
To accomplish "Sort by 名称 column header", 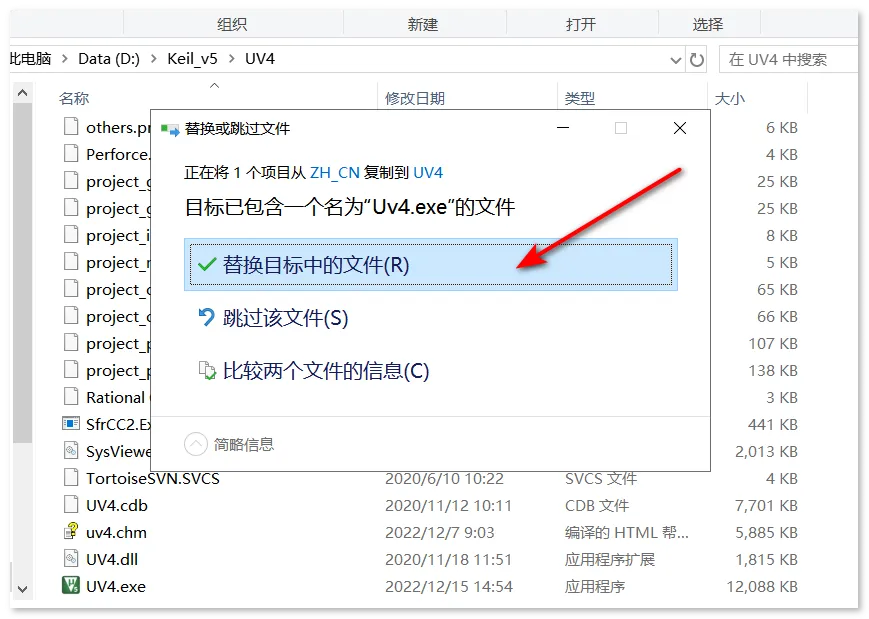I will tap(74, 99).
